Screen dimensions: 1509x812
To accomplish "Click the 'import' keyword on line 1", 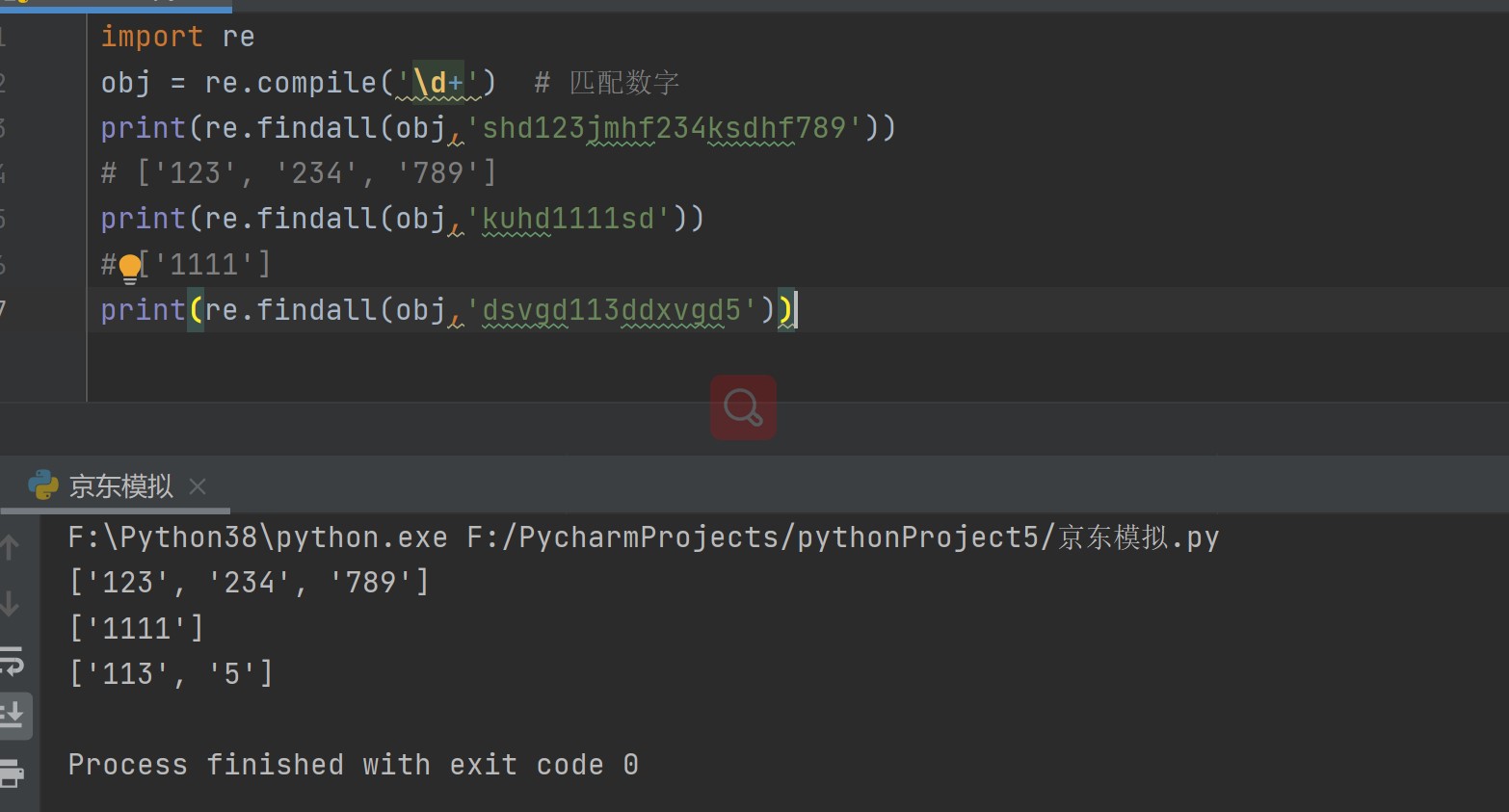I will [151, 37].
